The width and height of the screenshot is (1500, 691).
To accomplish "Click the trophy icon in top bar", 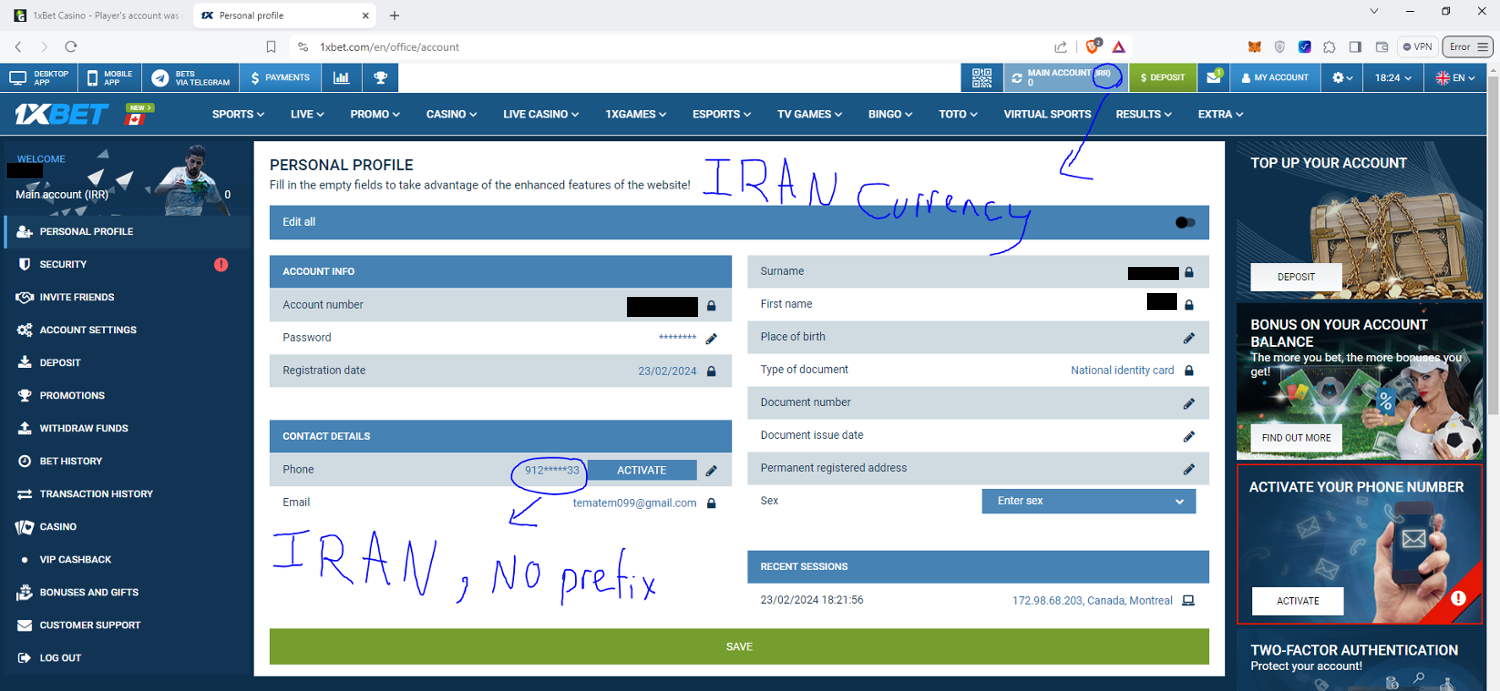I will [x=380, y=77].
